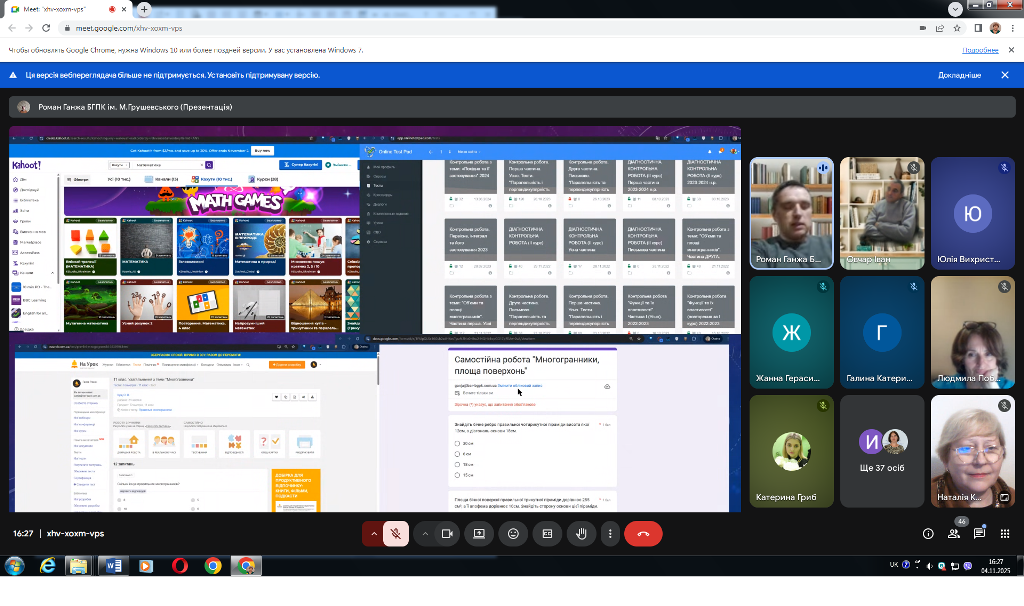The height and width of the screenshot is (606, 1024).
Task: Unmute the microphone in Meet
Action: coord(395,534)
